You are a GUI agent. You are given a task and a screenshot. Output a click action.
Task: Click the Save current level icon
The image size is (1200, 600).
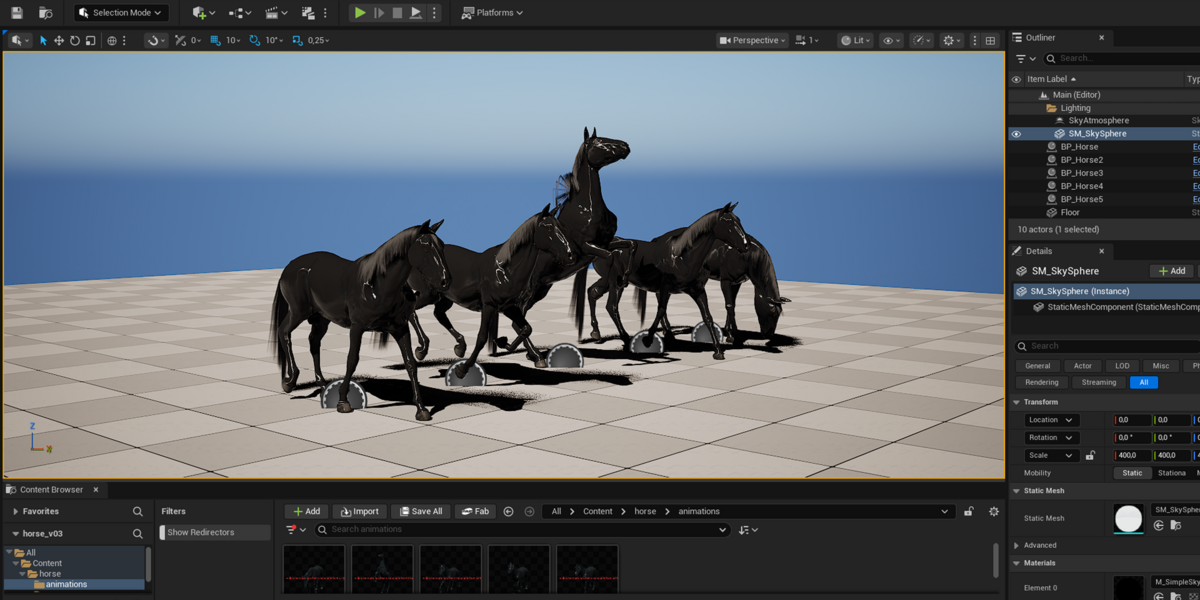point(17,13)
